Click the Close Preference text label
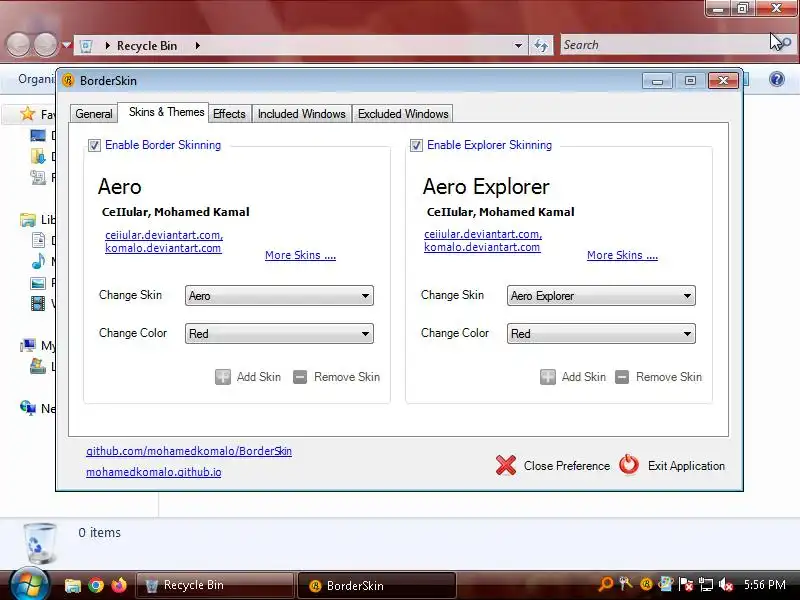 567,466
